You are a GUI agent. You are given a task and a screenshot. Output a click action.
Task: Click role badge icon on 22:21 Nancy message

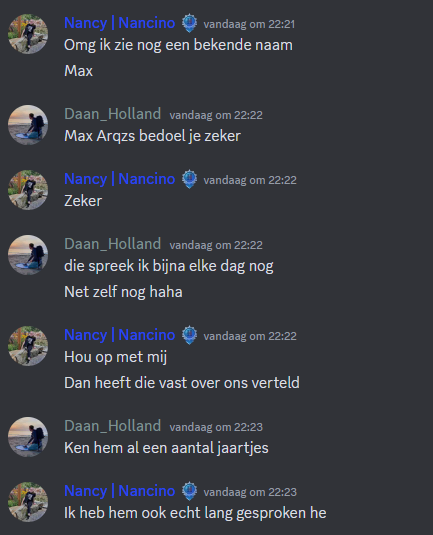coord(189,23)
